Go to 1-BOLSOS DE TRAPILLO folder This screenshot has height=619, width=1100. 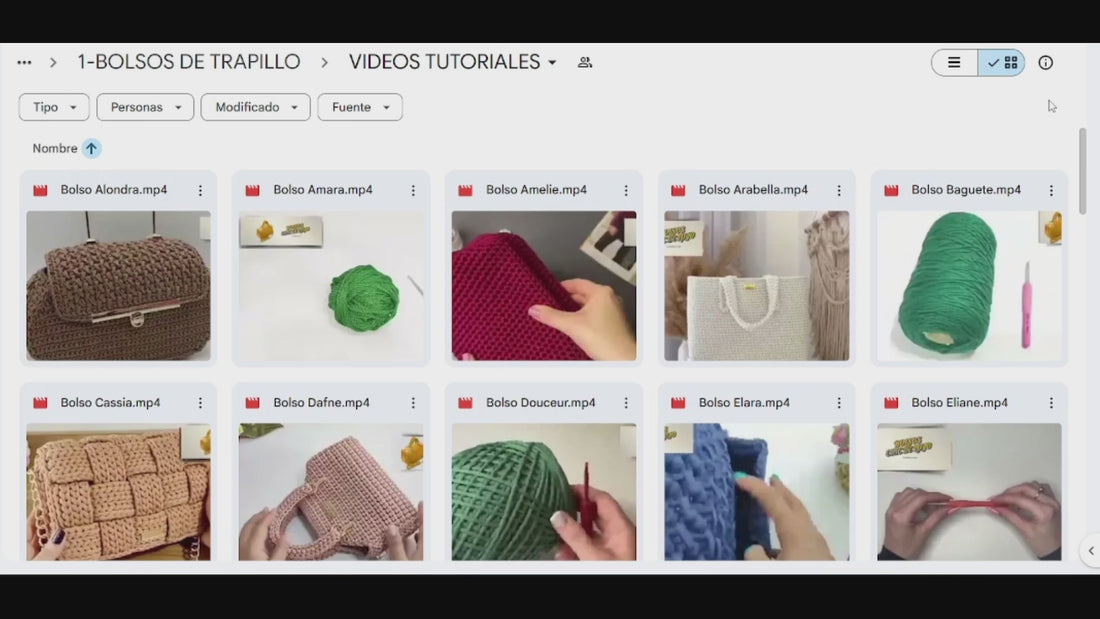pyautogui.click(x=189, y=62)
